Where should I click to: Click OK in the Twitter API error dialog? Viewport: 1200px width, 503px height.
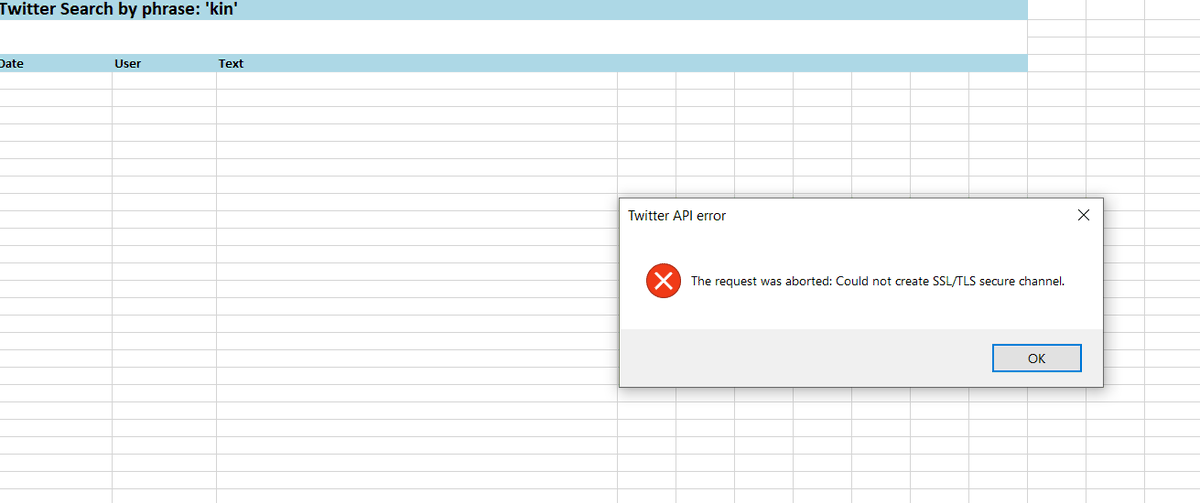pyautogui.click(x=1036, y=358)
